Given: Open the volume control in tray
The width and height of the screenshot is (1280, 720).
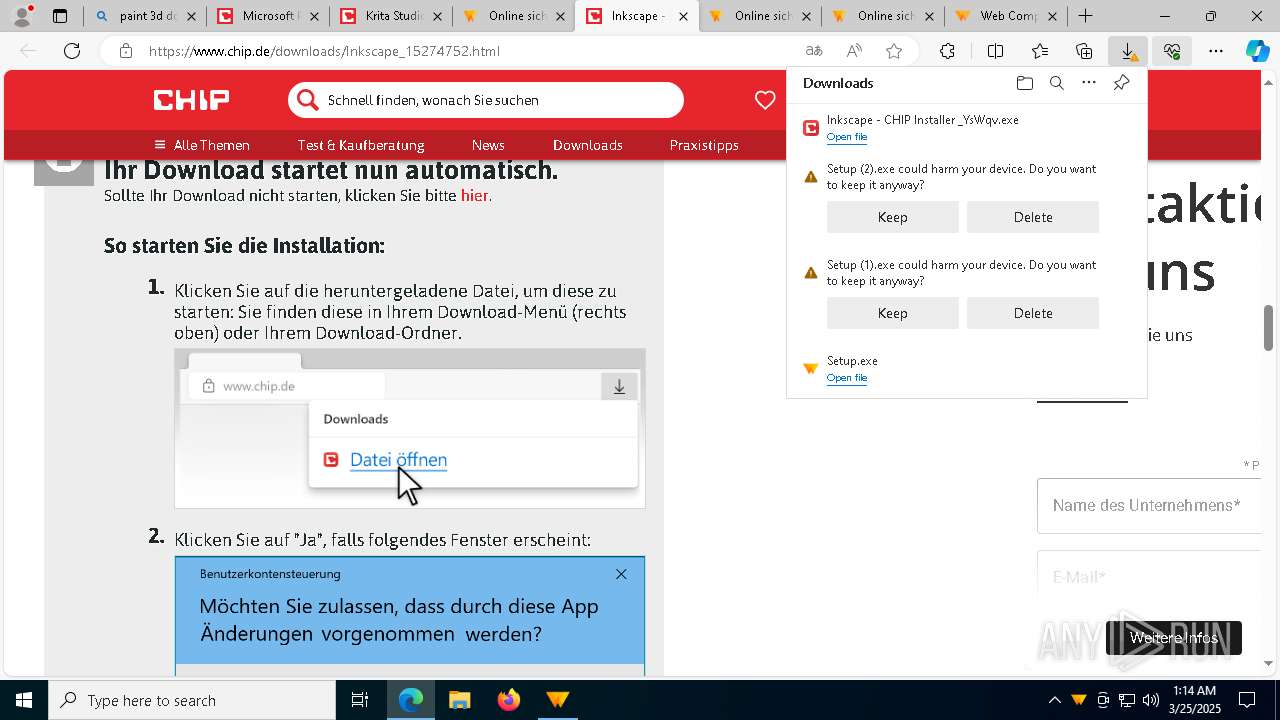Looking at the screenshot, I should (x=1151, y=700).
